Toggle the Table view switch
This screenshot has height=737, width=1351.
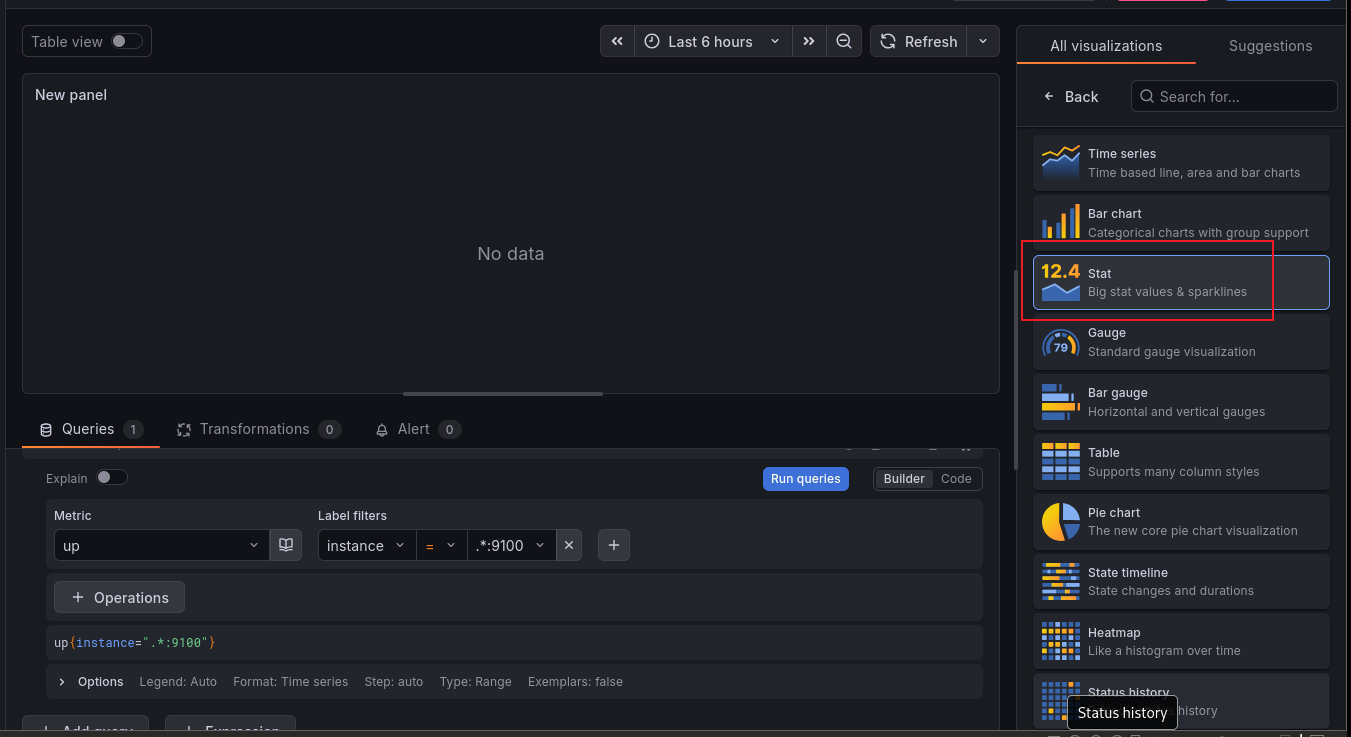[x=127, y=41]
